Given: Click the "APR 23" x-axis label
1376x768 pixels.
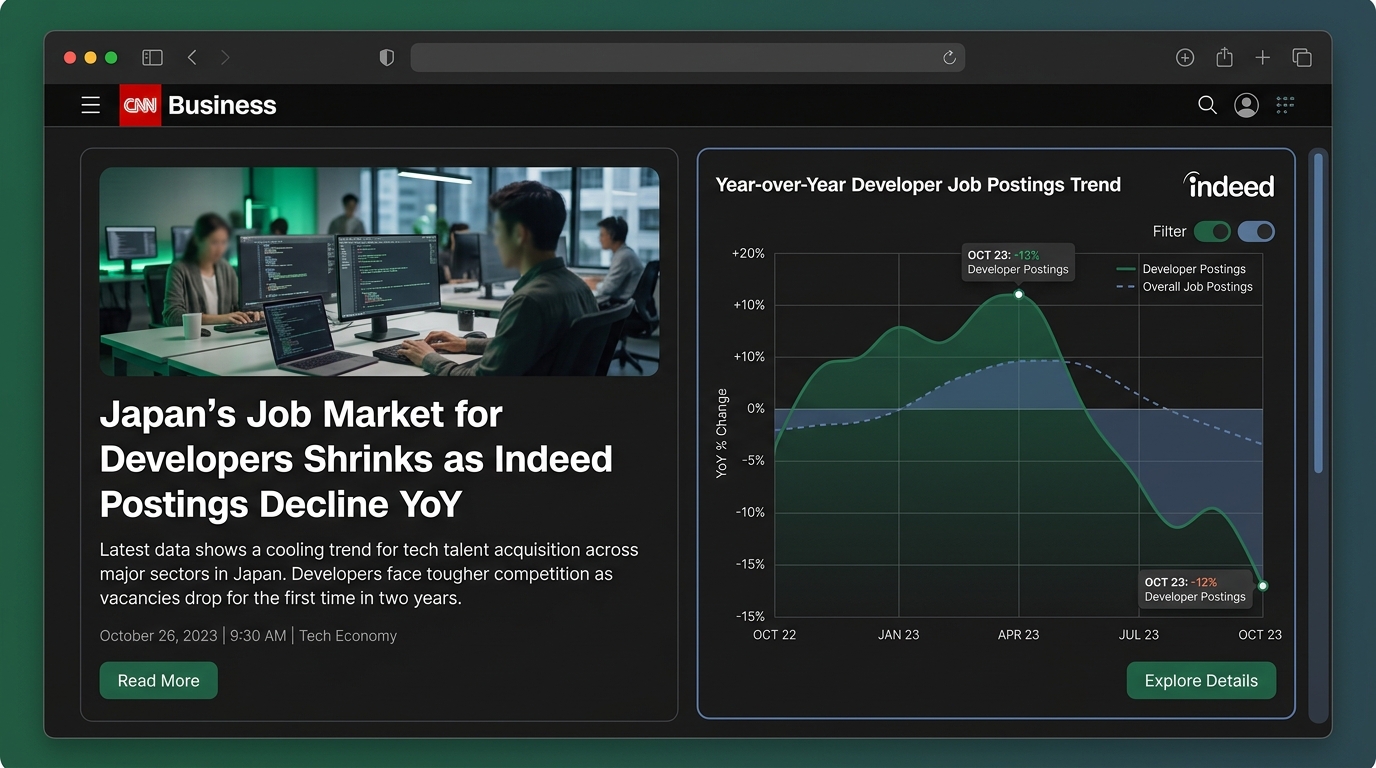Looking at the screenshot, I should coord(1019,635).
